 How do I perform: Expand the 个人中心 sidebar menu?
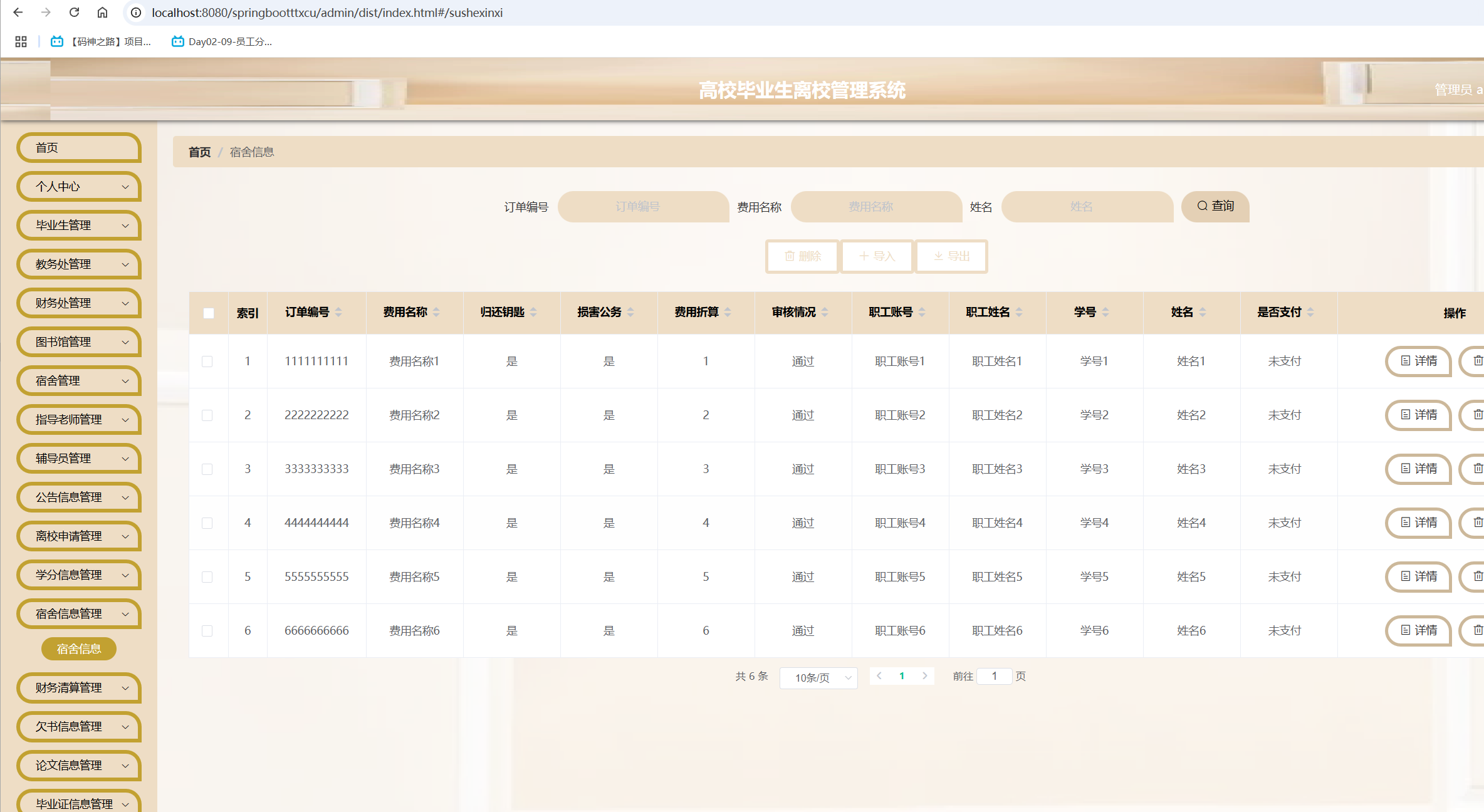pos(79,187)
